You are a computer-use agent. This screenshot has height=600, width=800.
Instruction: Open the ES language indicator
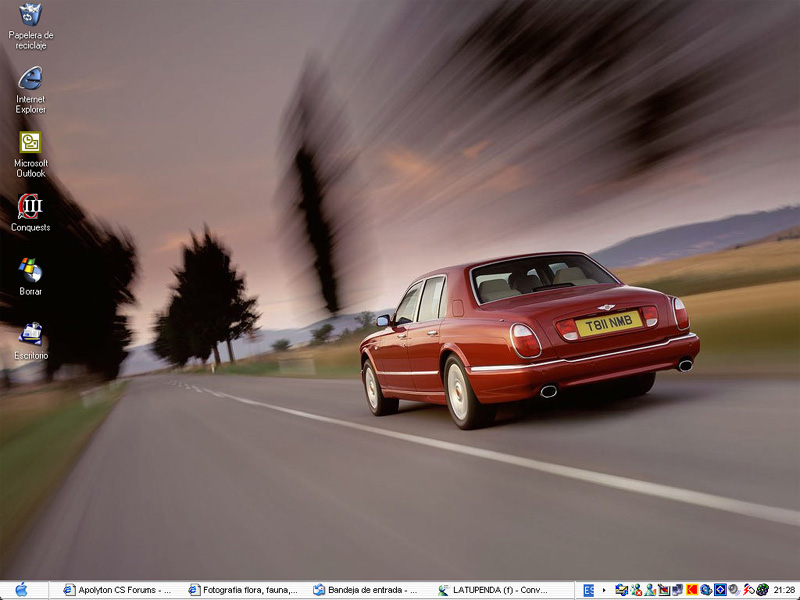589,590
